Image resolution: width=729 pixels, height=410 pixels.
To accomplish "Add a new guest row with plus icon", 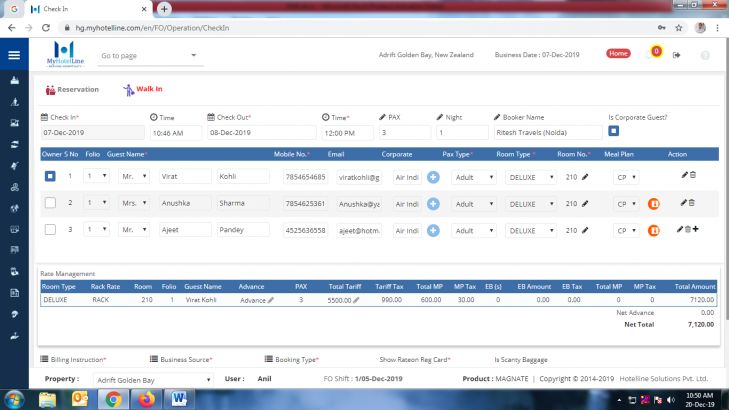I will coord(696,229).
